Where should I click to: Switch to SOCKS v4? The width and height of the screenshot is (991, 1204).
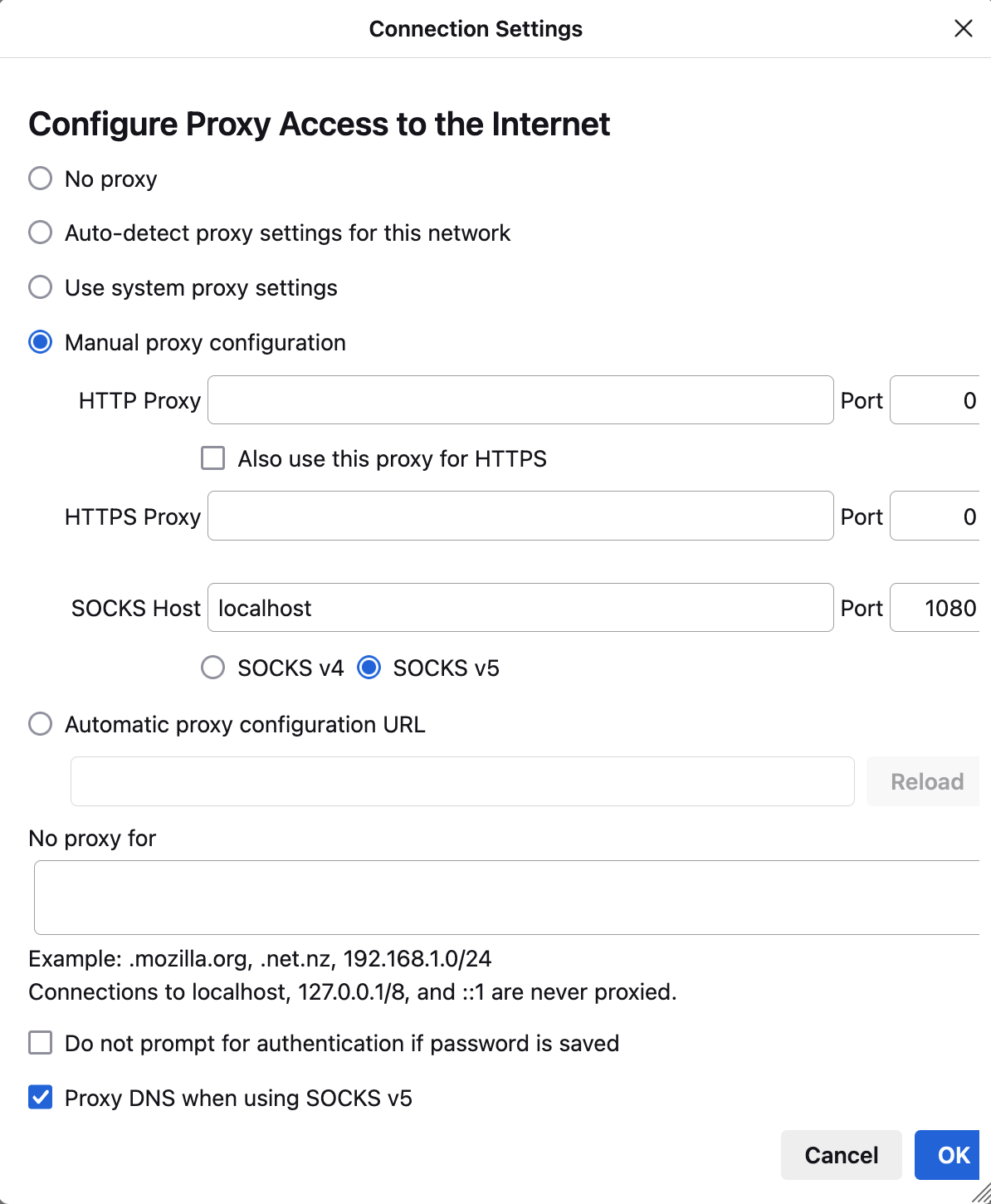[x=213, y=668]
